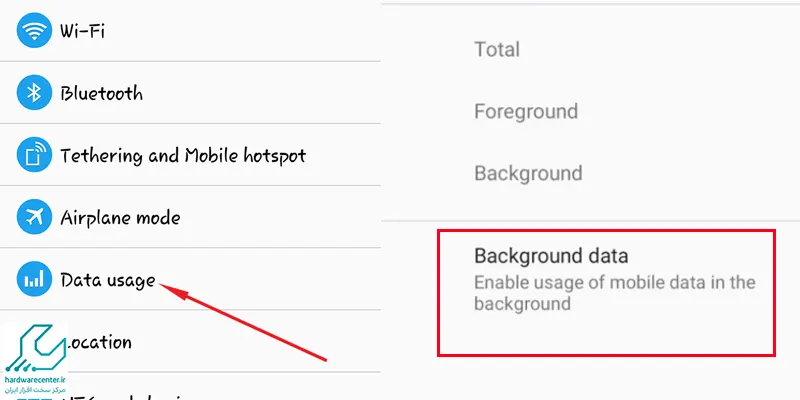Select the Background usage row

(527, 173)
